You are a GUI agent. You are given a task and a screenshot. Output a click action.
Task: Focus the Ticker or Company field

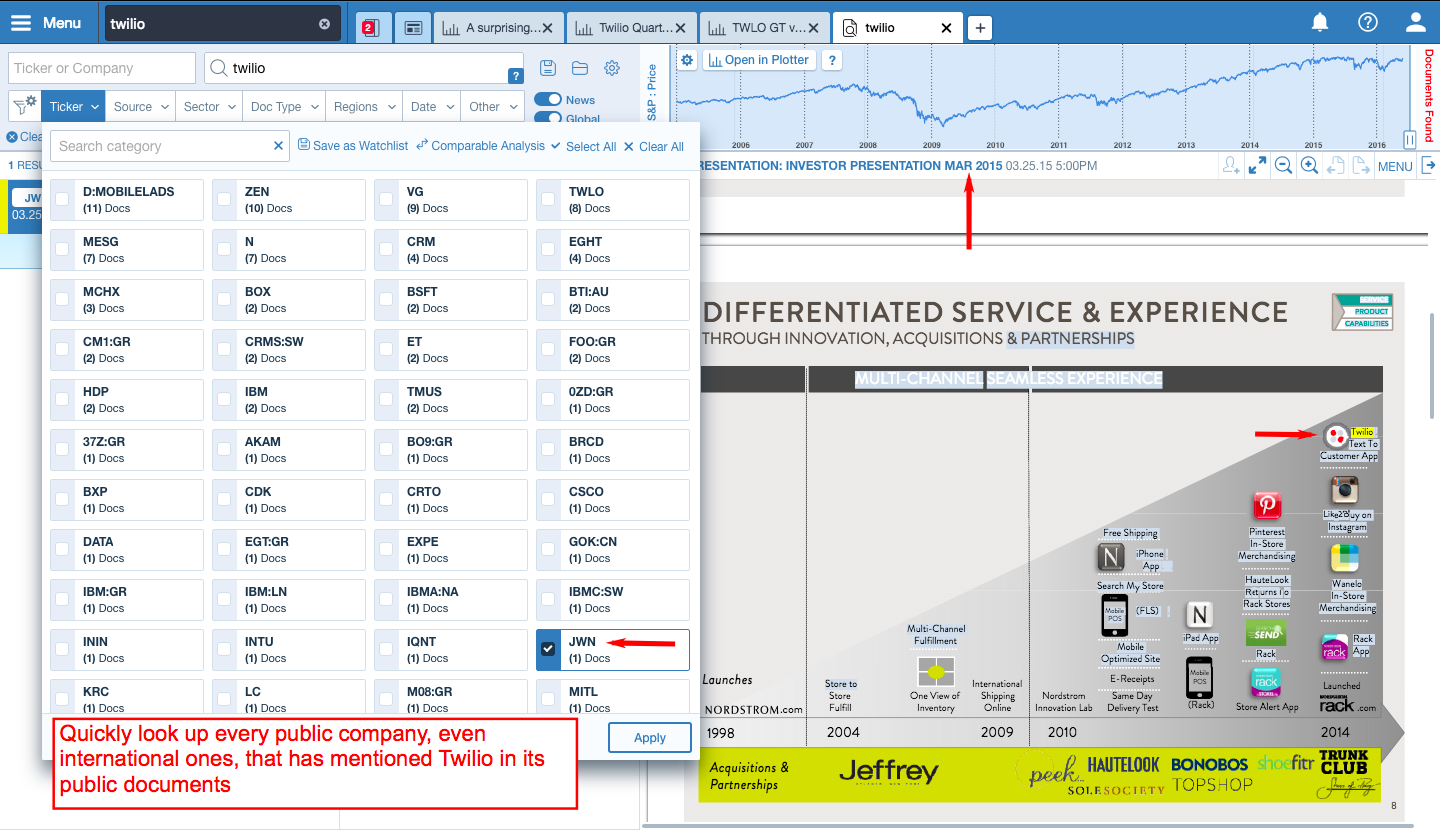(x=102, y=68)
